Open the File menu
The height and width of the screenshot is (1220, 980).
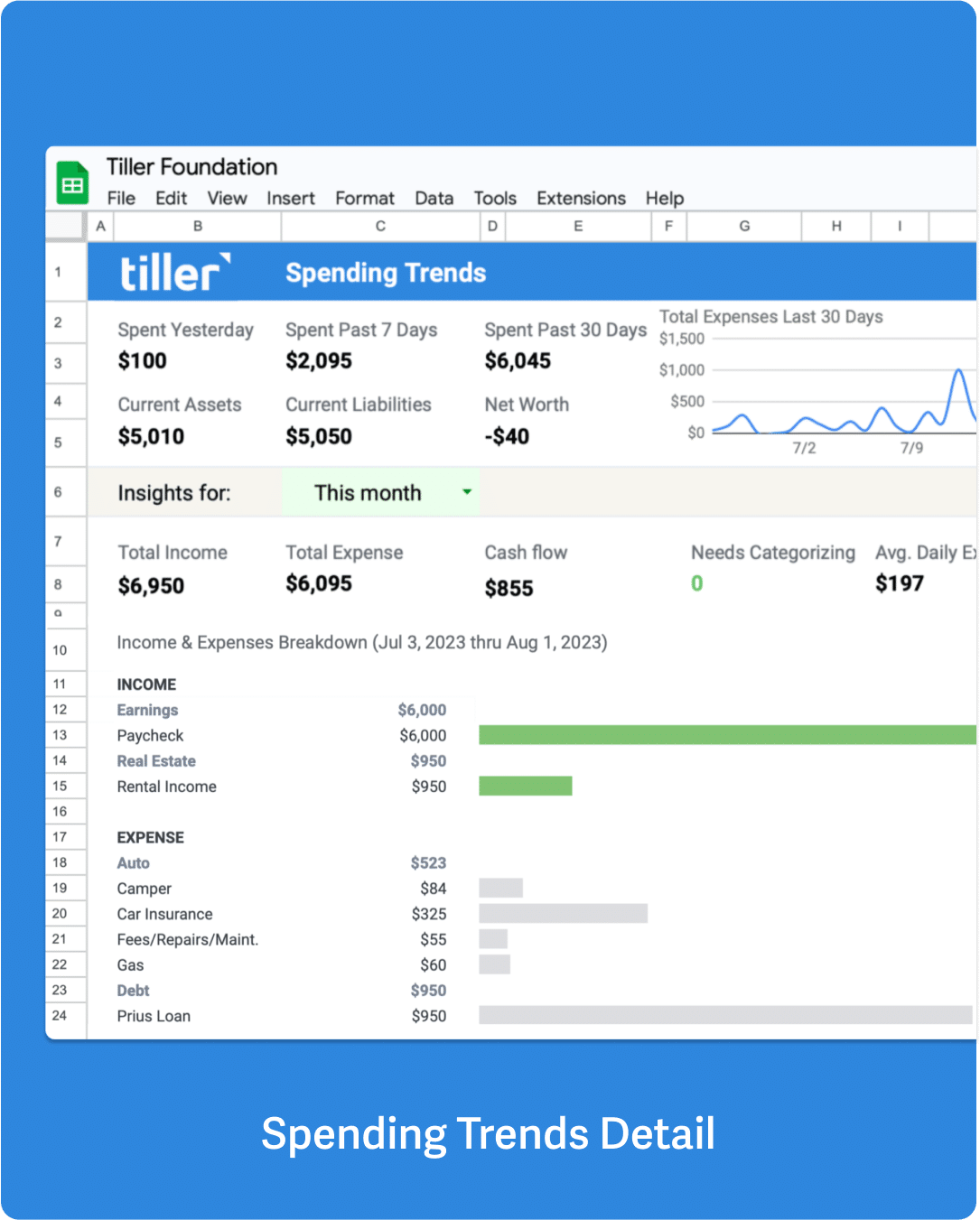[x=121, y=198]
